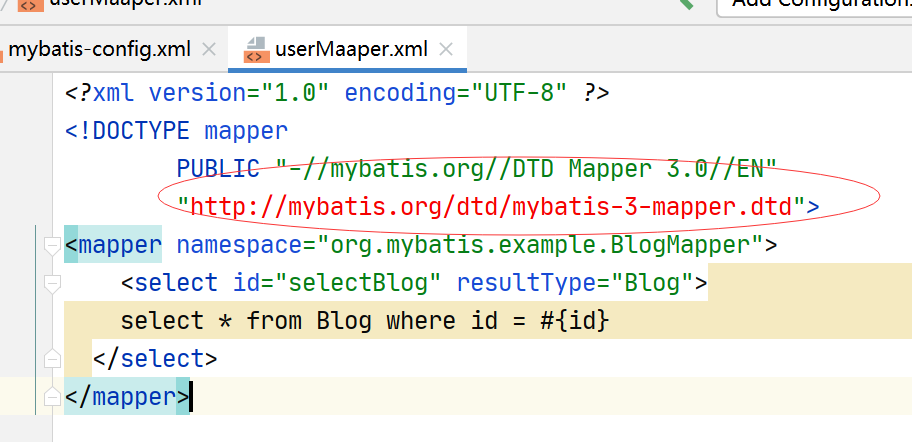Click the #{id} parameter placeholder
This screenshot has height=442, width=912.
575,321
